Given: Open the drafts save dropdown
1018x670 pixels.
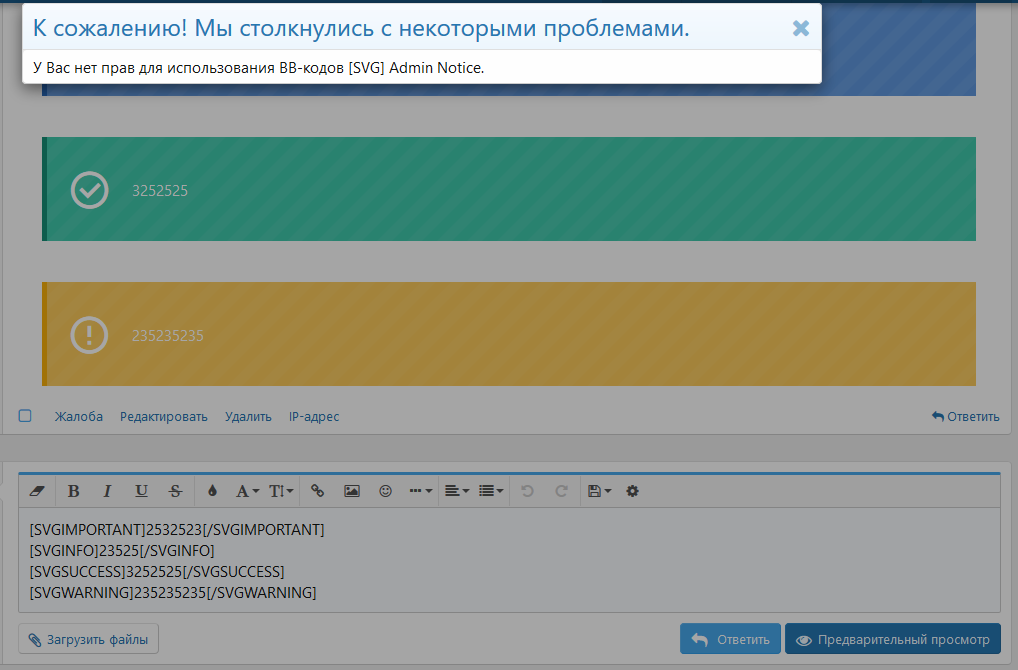Looking at the screenshot, I should [597, 491].
